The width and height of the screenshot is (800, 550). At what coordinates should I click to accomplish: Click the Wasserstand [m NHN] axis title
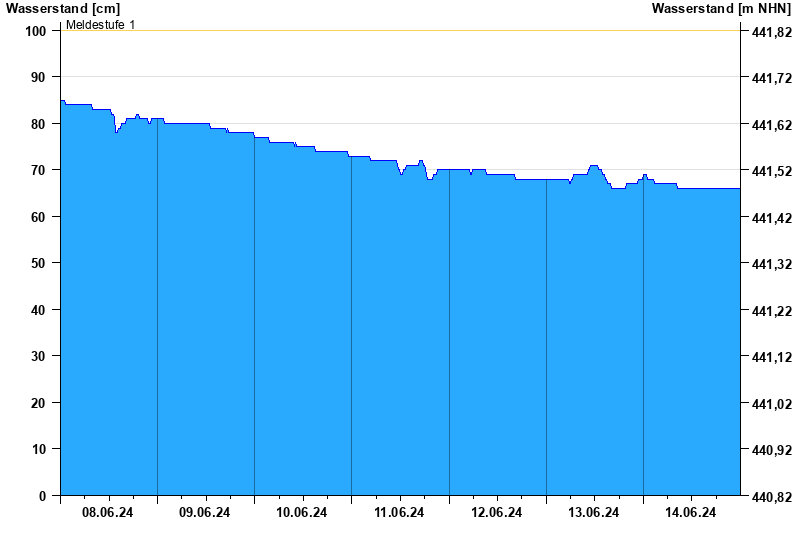point(721,8)
